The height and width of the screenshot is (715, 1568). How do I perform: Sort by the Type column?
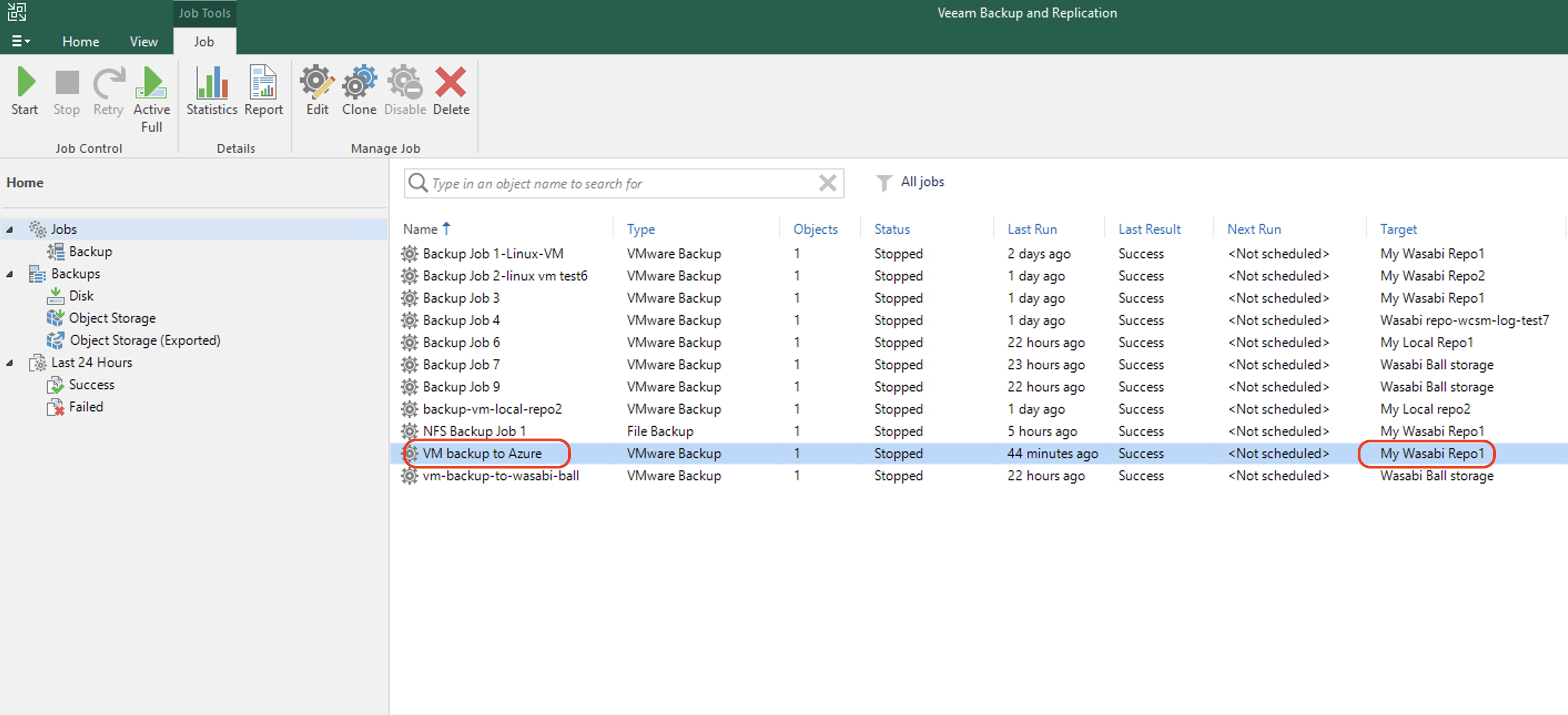click(x=640, y=229)
